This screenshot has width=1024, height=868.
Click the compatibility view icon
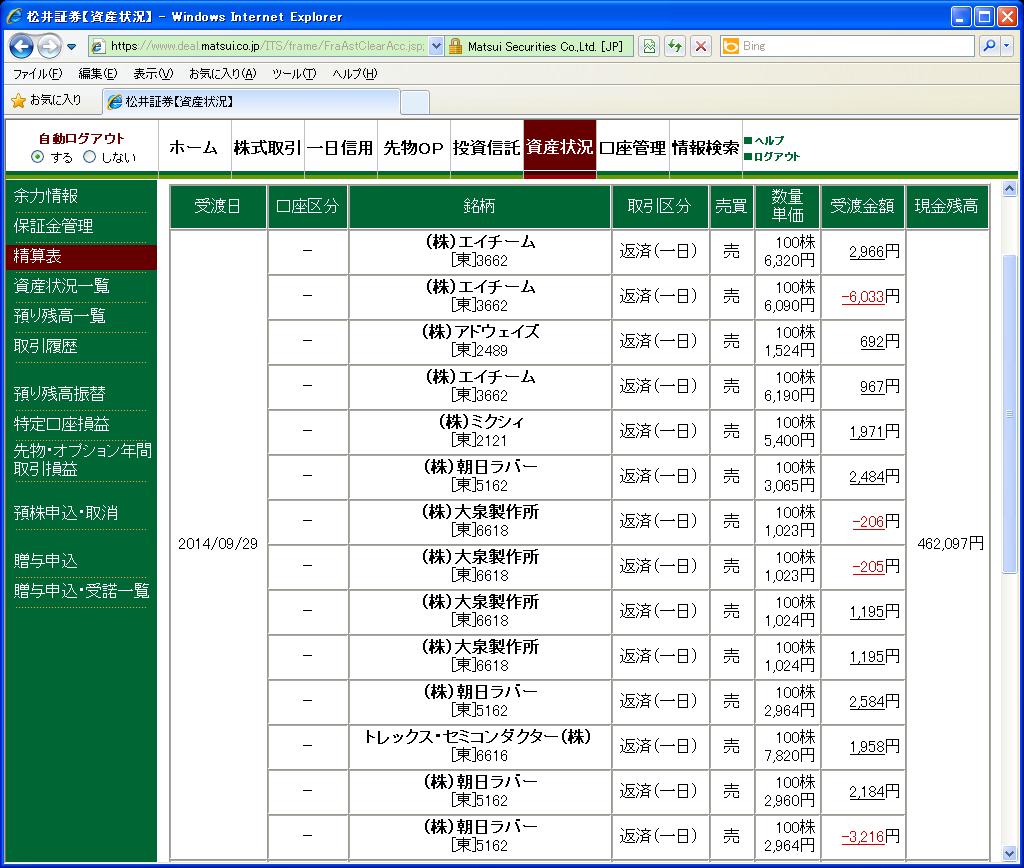pyautogui.click(x=648, y=46)
